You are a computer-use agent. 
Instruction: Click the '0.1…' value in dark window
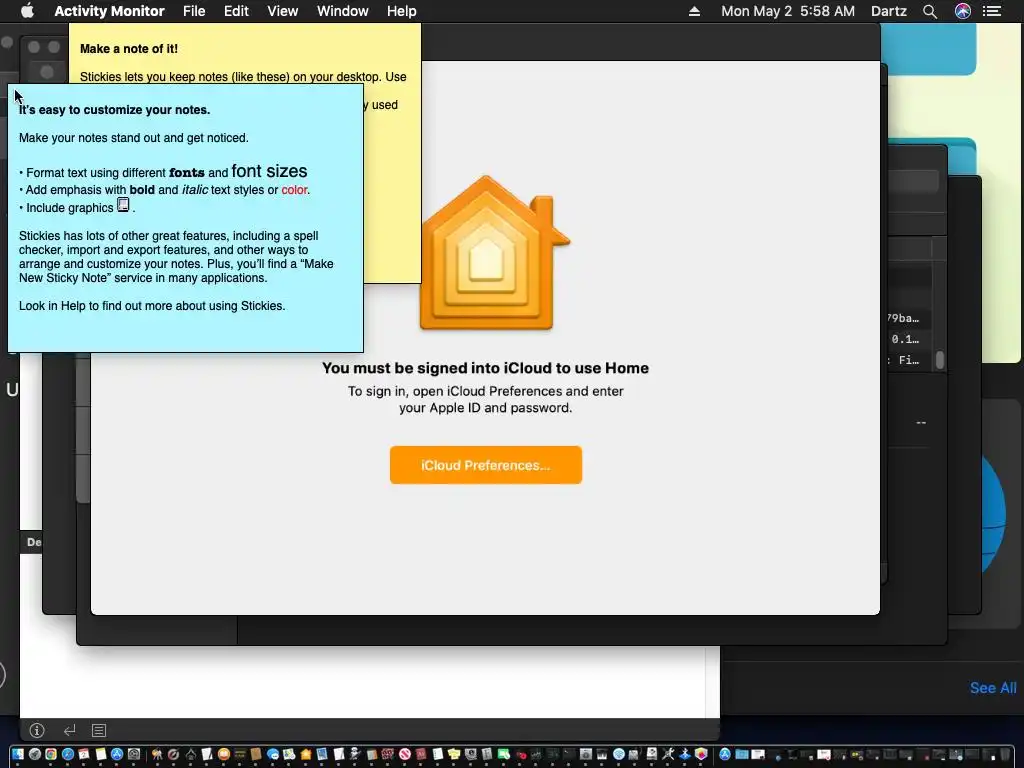click(x=905, y=339)
